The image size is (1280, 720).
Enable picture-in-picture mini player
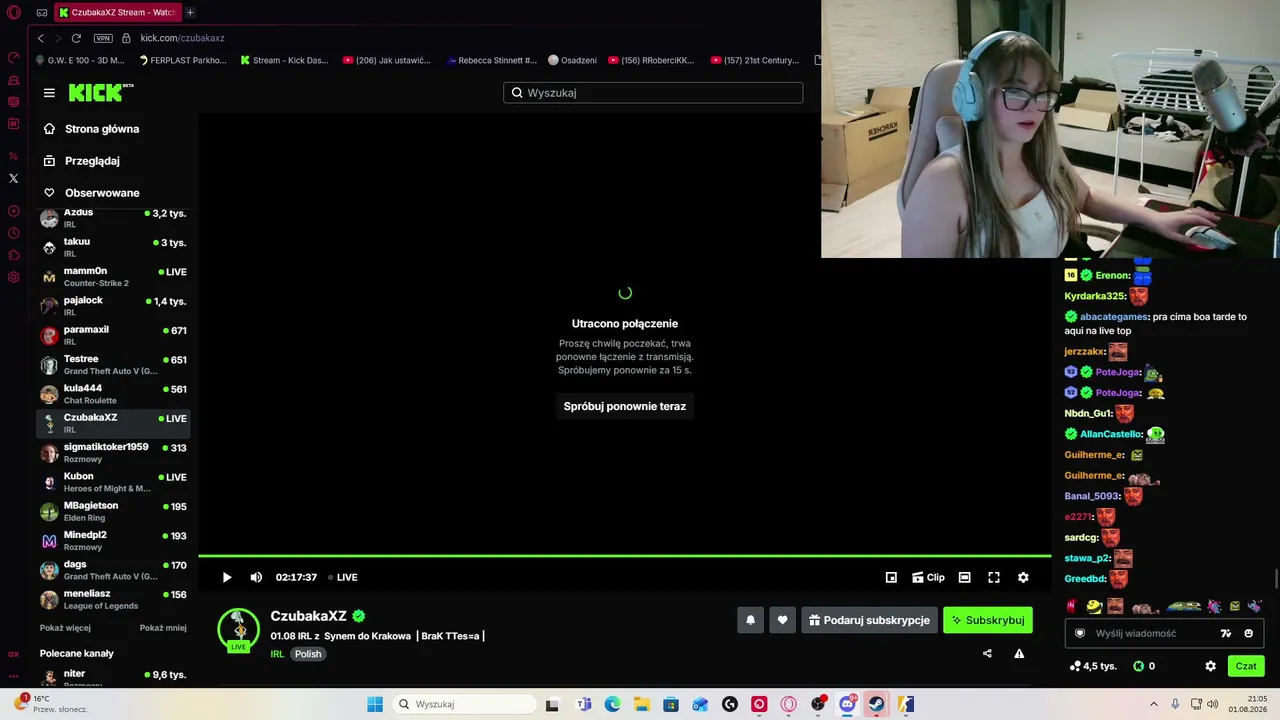[891, 577]
